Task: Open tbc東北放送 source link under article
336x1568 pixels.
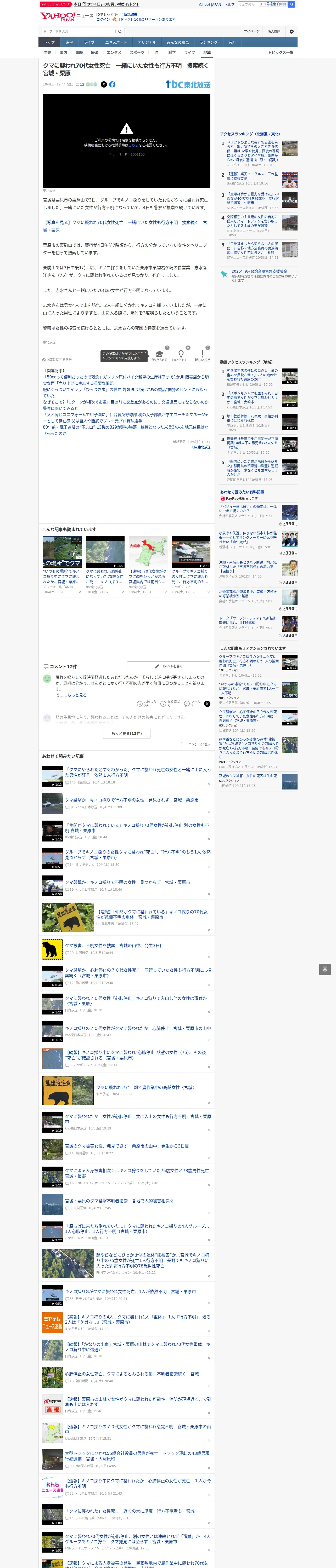Action: (201, 447)
